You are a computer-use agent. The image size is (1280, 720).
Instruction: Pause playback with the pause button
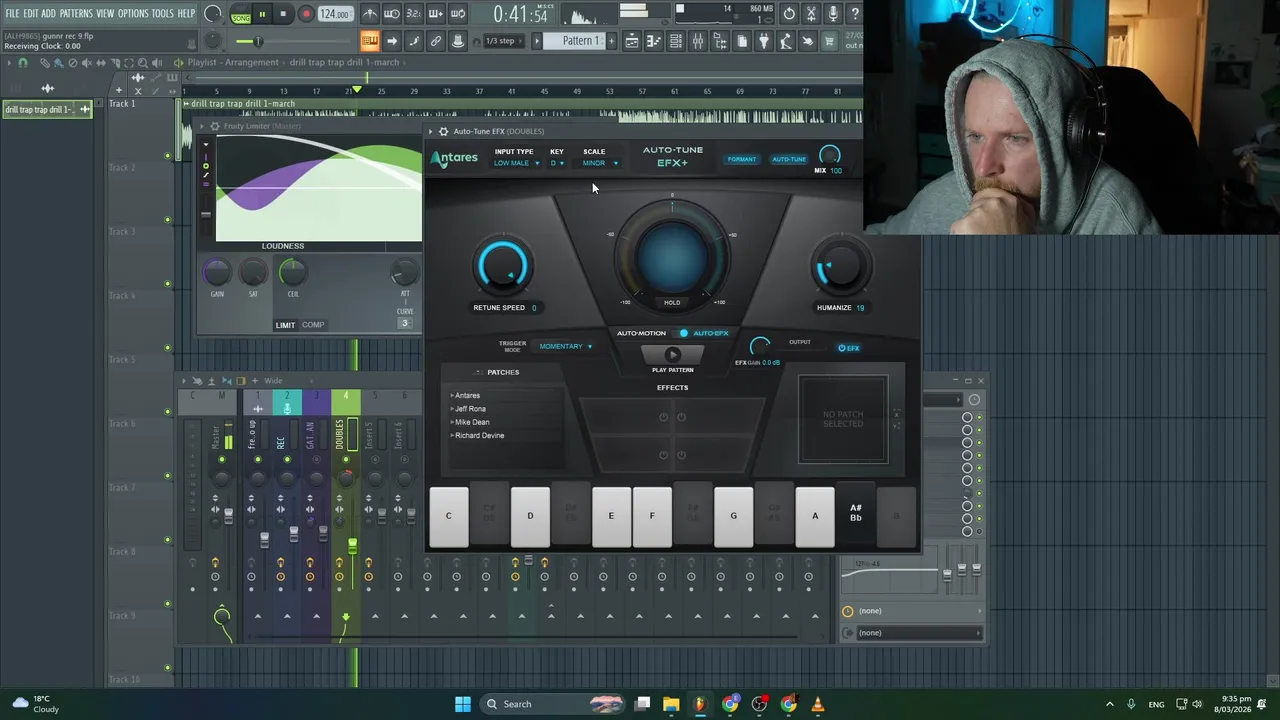tap(262, 15)
